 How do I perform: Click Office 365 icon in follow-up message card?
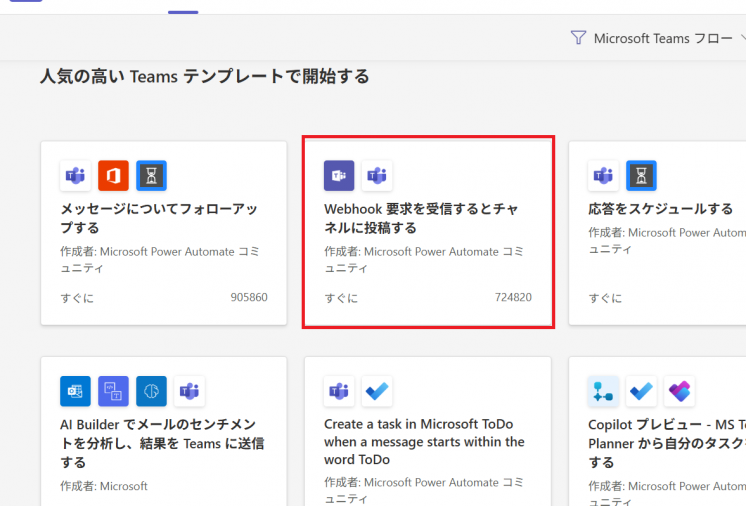(114, 176)
